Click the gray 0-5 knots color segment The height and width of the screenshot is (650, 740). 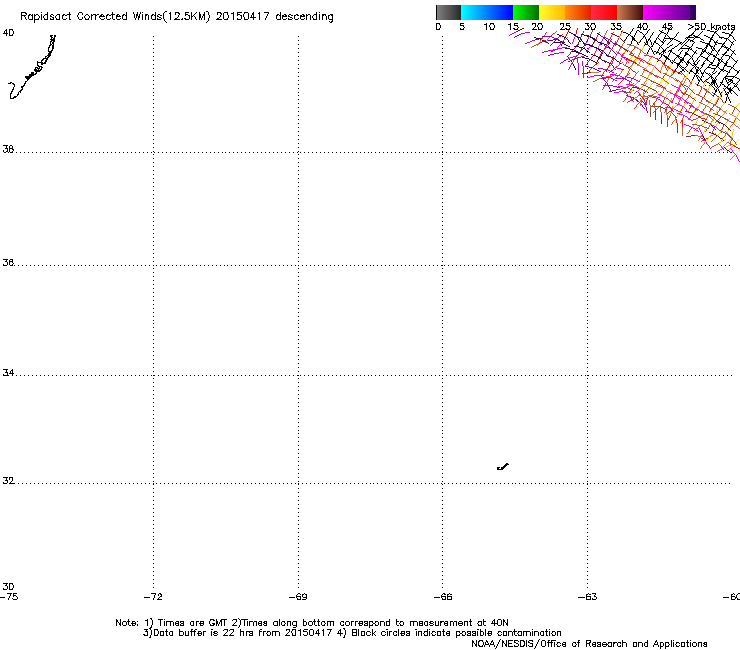(448, 12)
